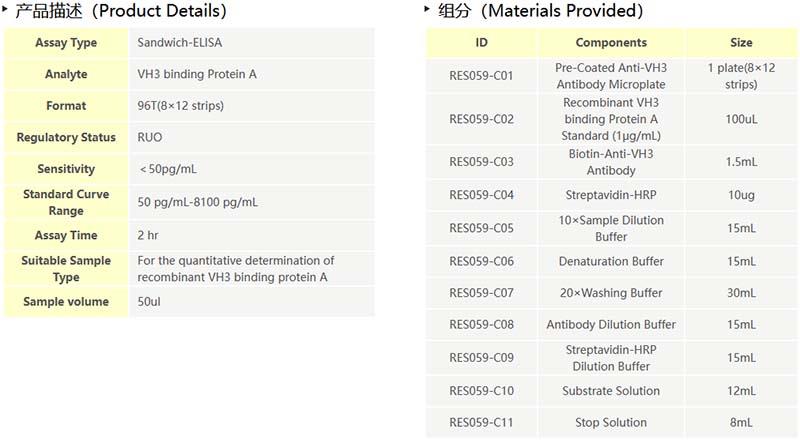This screenshot has width=800, height=440.
Task: Select the Substrate Solution component cell
Action: pyautogui.click(x=611, y=391)
